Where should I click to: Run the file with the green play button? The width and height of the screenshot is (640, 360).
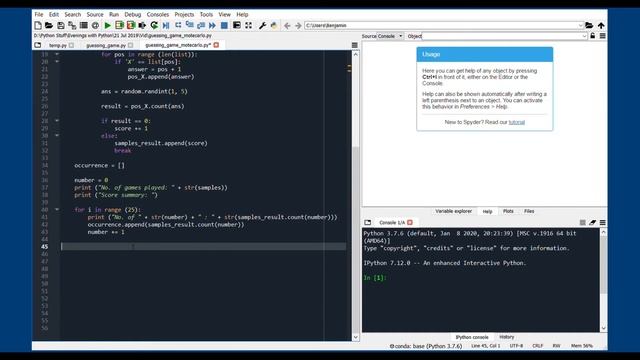coord(108,25)
